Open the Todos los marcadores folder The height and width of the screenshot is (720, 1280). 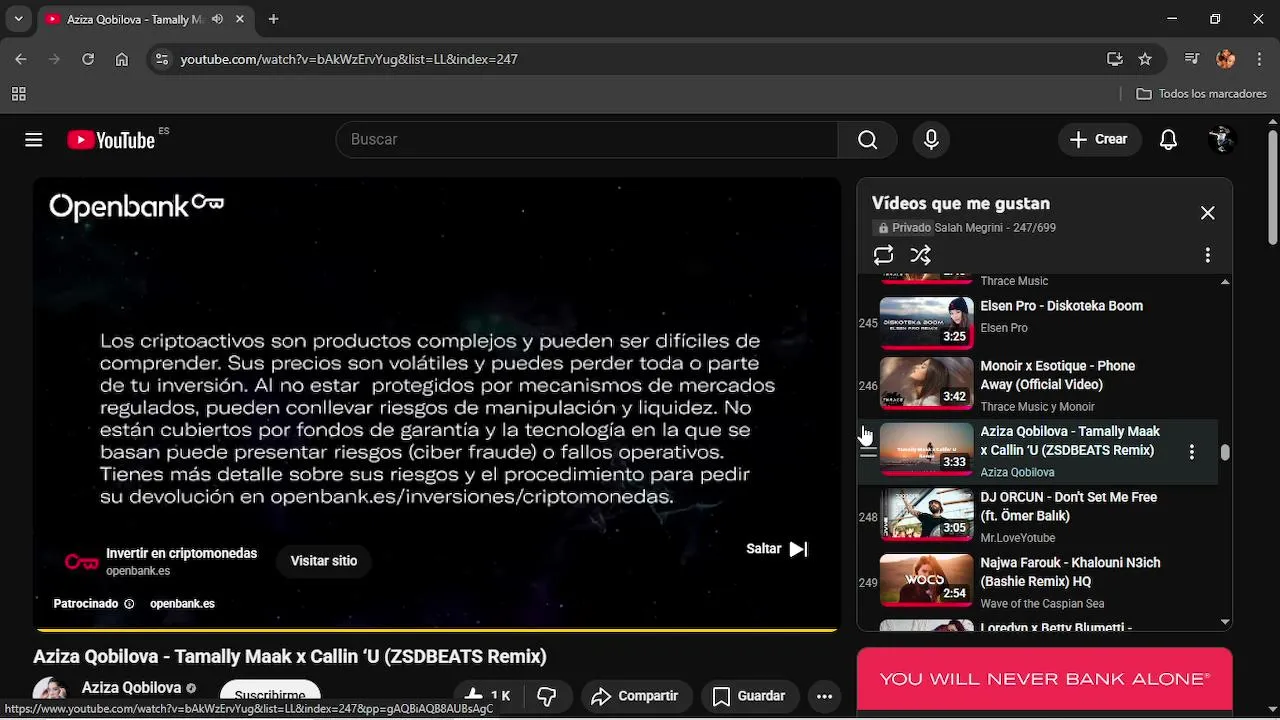[x=1202, y=94]
